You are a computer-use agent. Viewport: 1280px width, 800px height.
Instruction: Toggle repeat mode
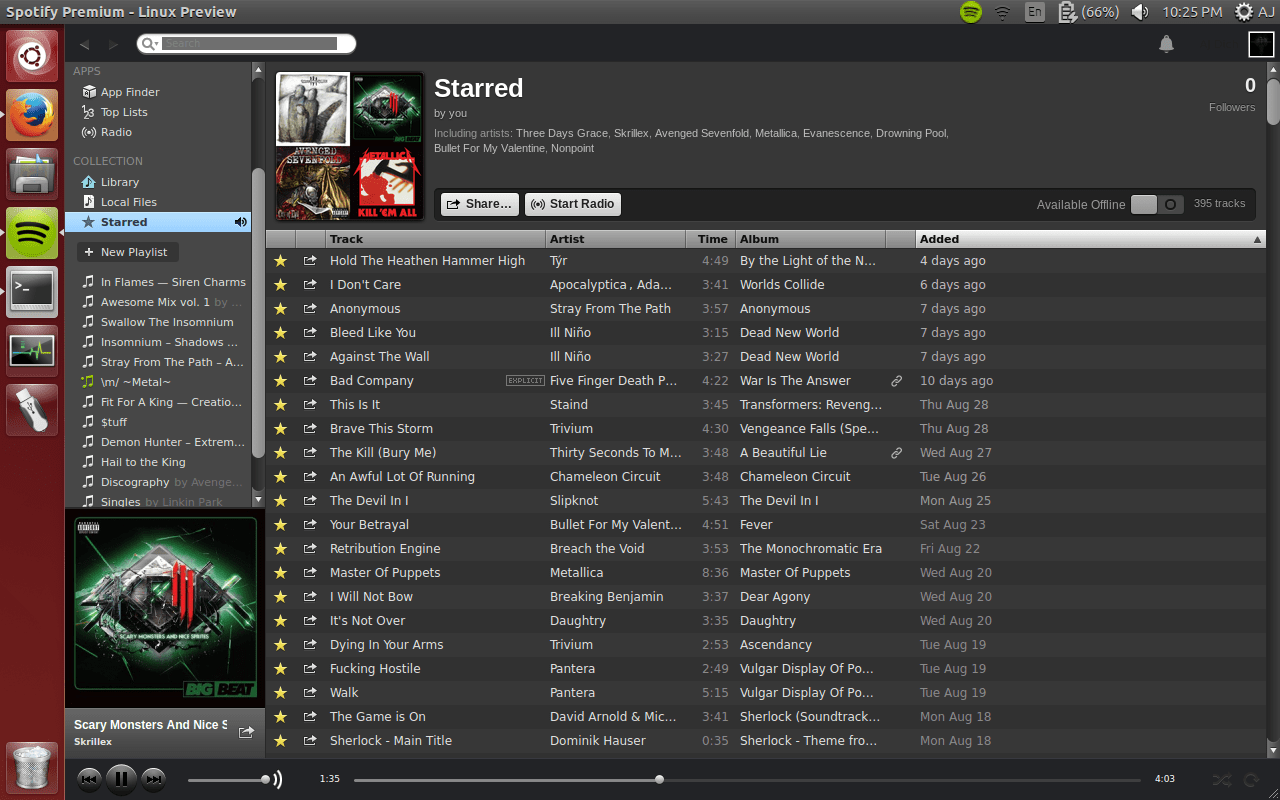coord(1251,779)
